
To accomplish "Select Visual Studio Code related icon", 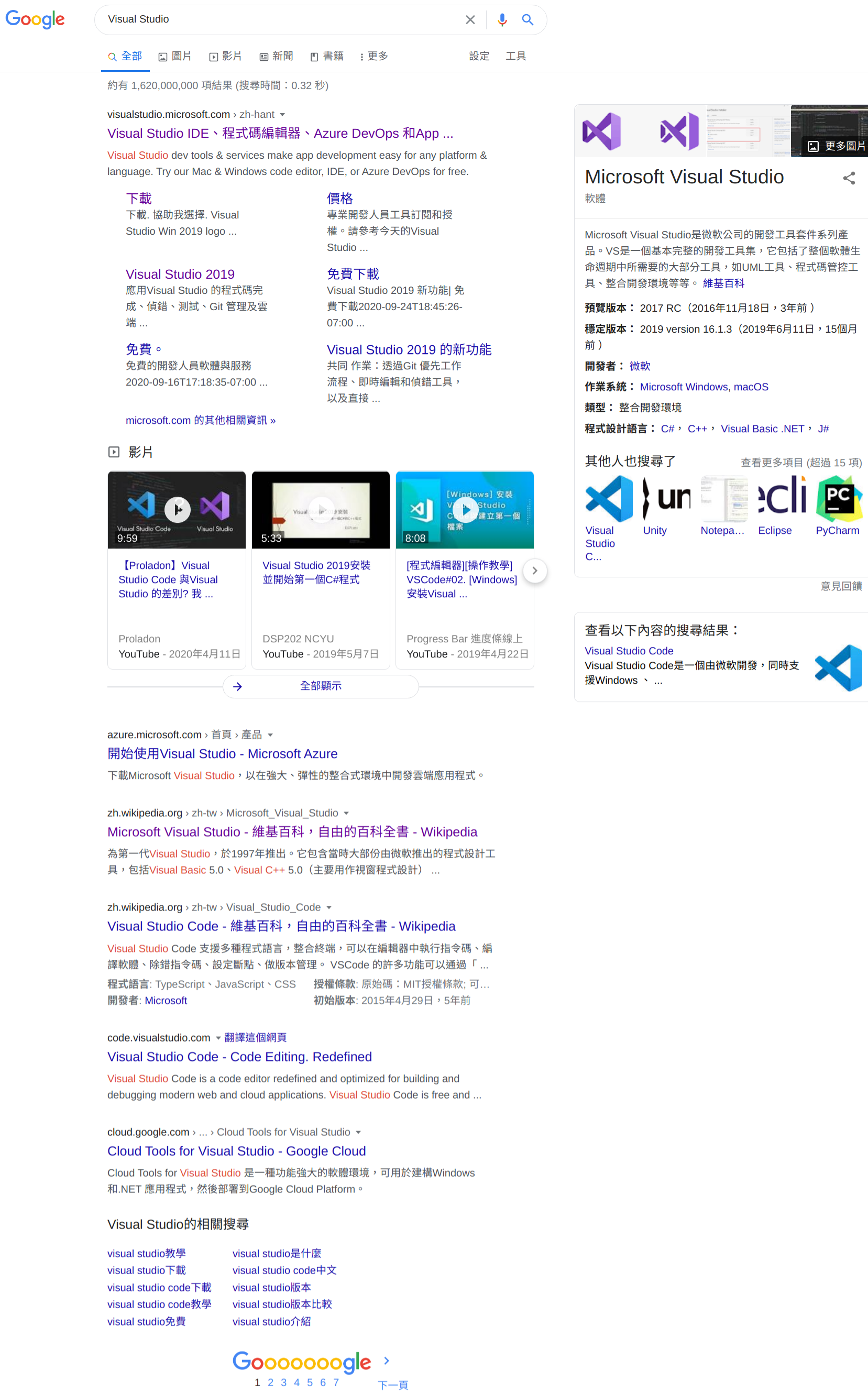I will tap(609, 498).
